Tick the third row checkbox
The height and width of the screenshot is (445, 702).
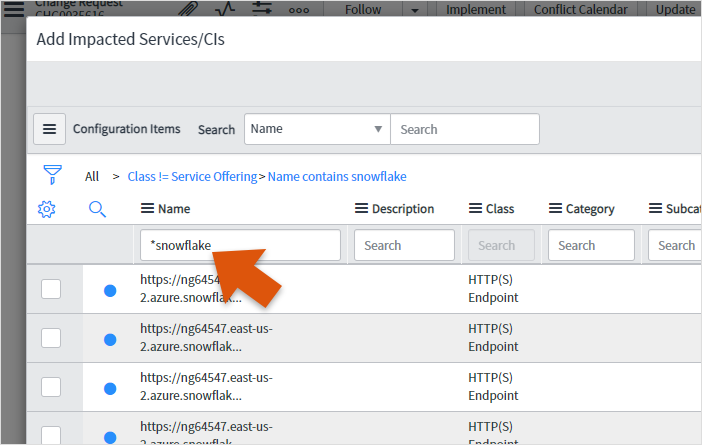coord(51,388)
